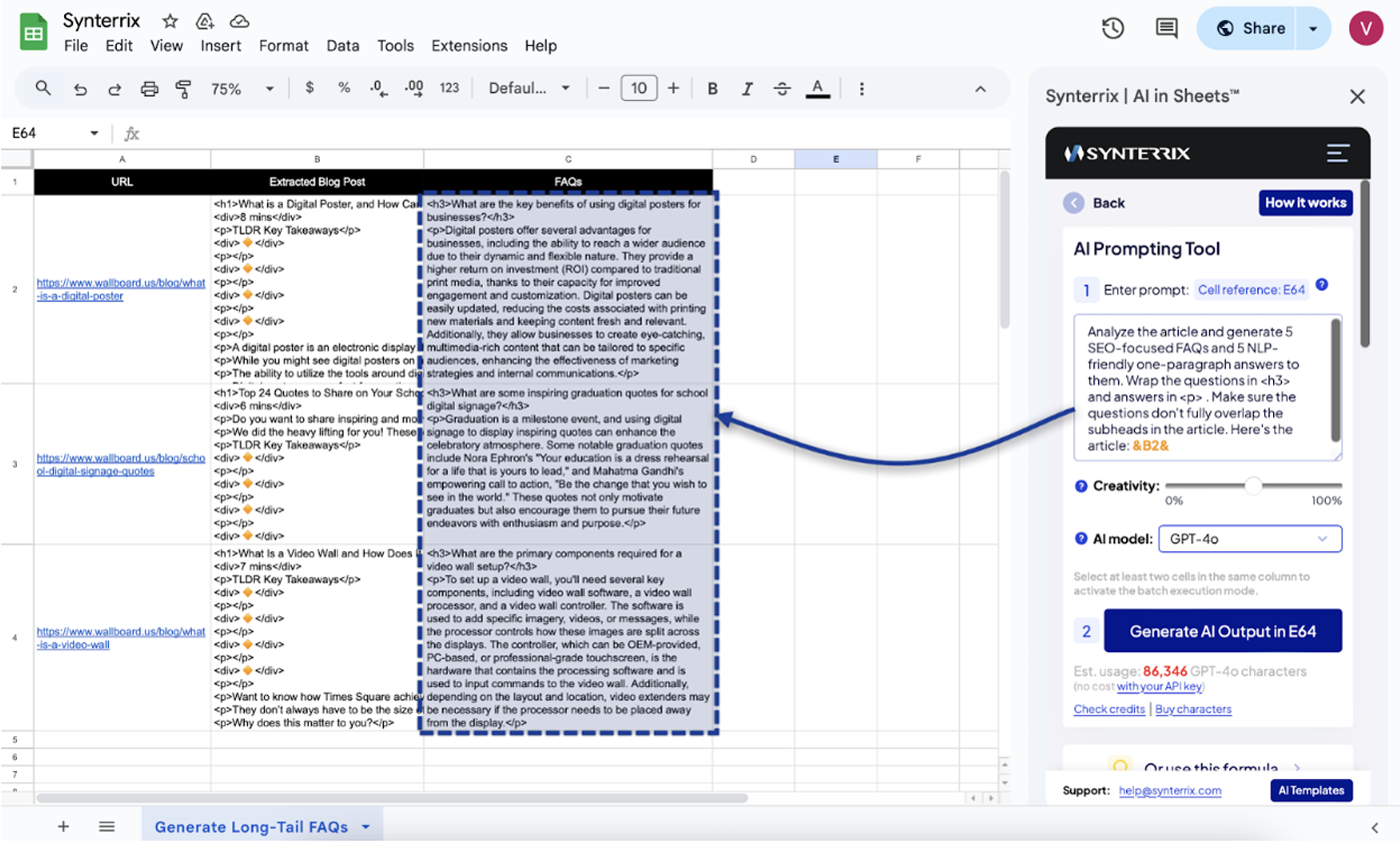Toggle bold formatting
Screen dimensions: 1400x842
pos(712,89)
